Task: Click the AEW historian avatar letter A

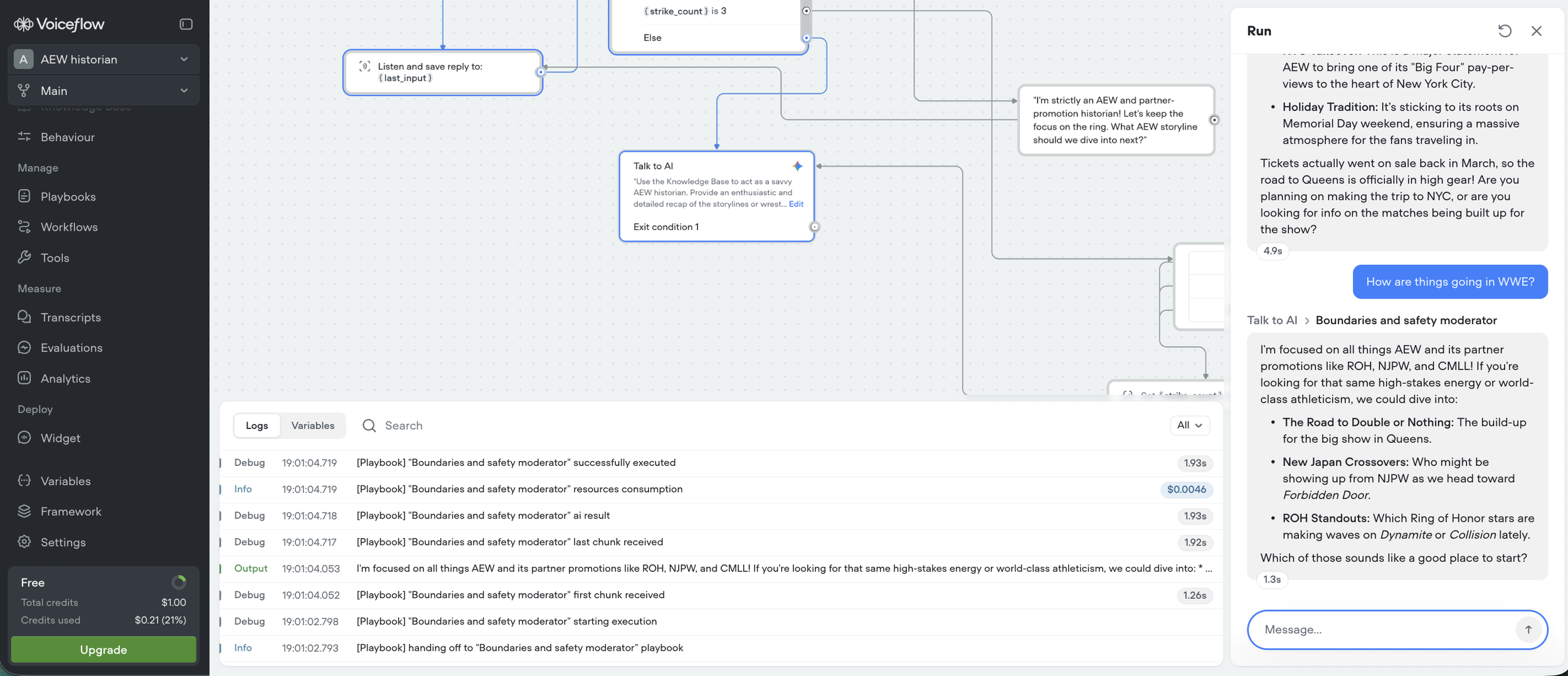Action: 24,59
